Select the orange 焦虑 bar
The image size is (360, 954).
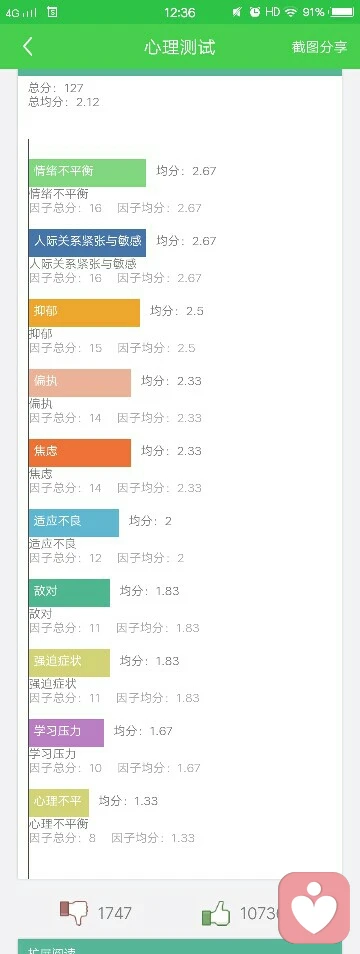pos(80,453)
